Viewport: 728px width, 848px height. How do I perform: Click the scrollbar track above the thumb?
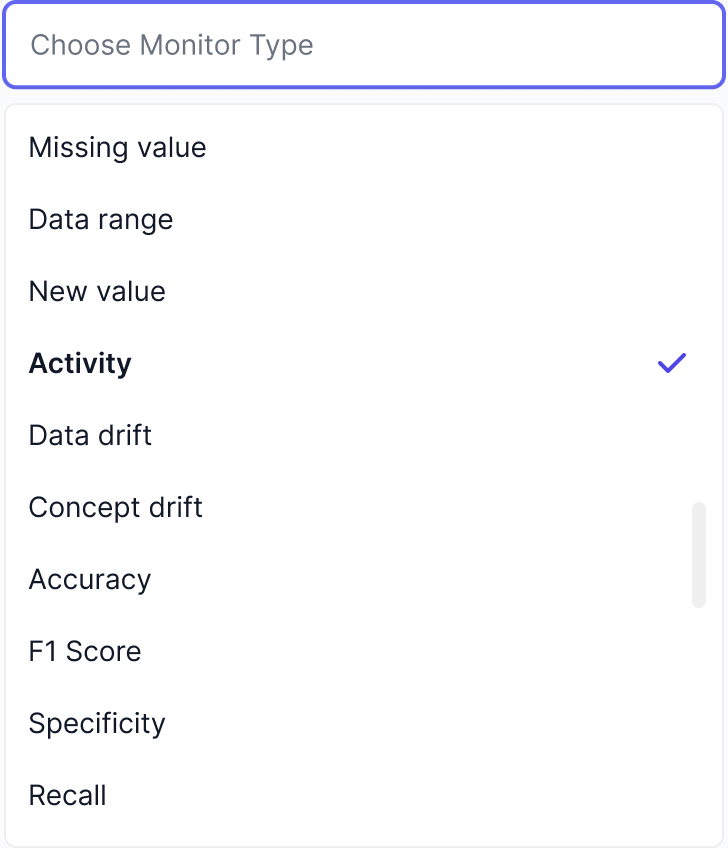(x=699, y=300)
